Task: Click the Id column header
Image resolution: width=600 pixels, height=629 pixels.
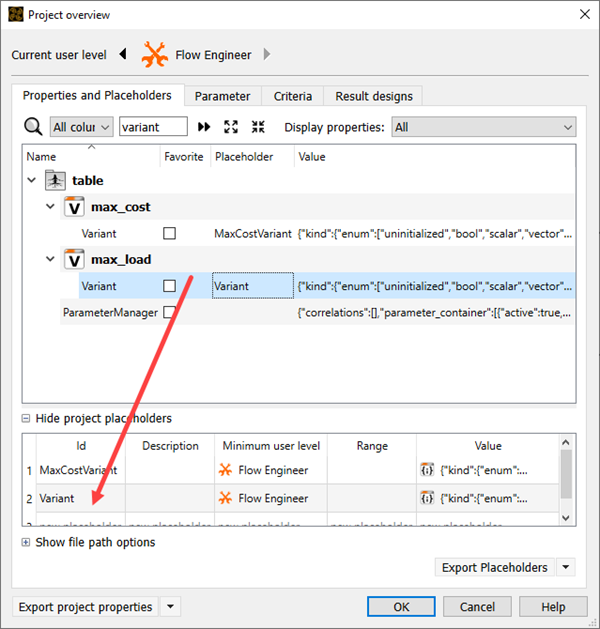Action: (81, 446)
